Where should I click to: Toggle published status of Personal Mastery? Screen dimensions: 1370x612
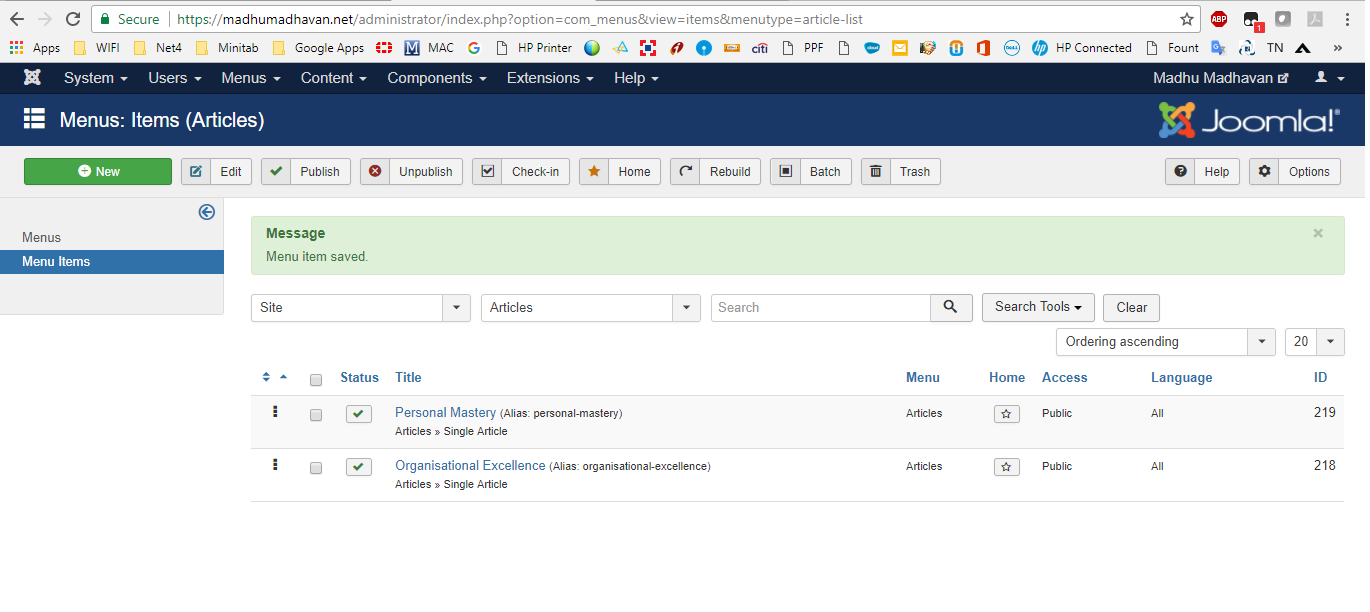point(359,414)
